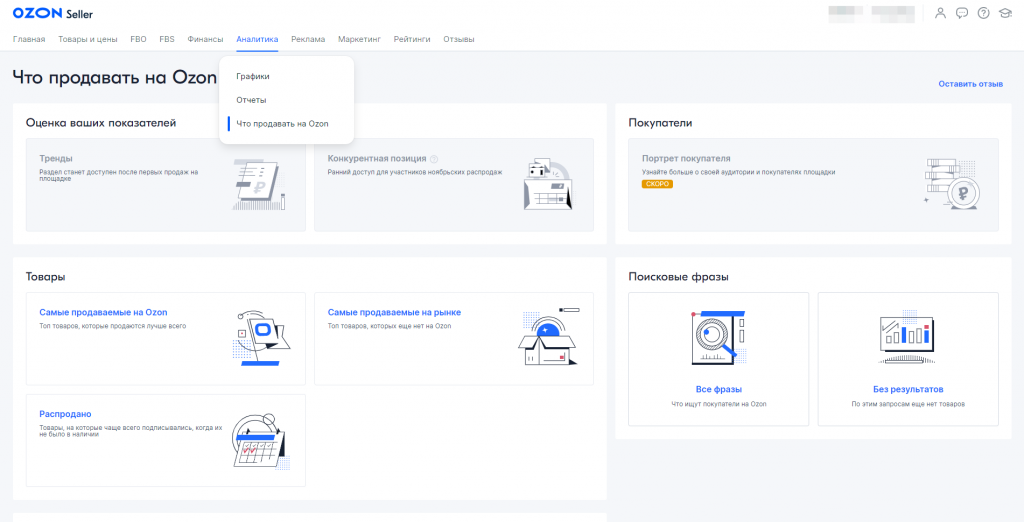Click the Товары section heading
1024x522 pixels.
[45, 277]
